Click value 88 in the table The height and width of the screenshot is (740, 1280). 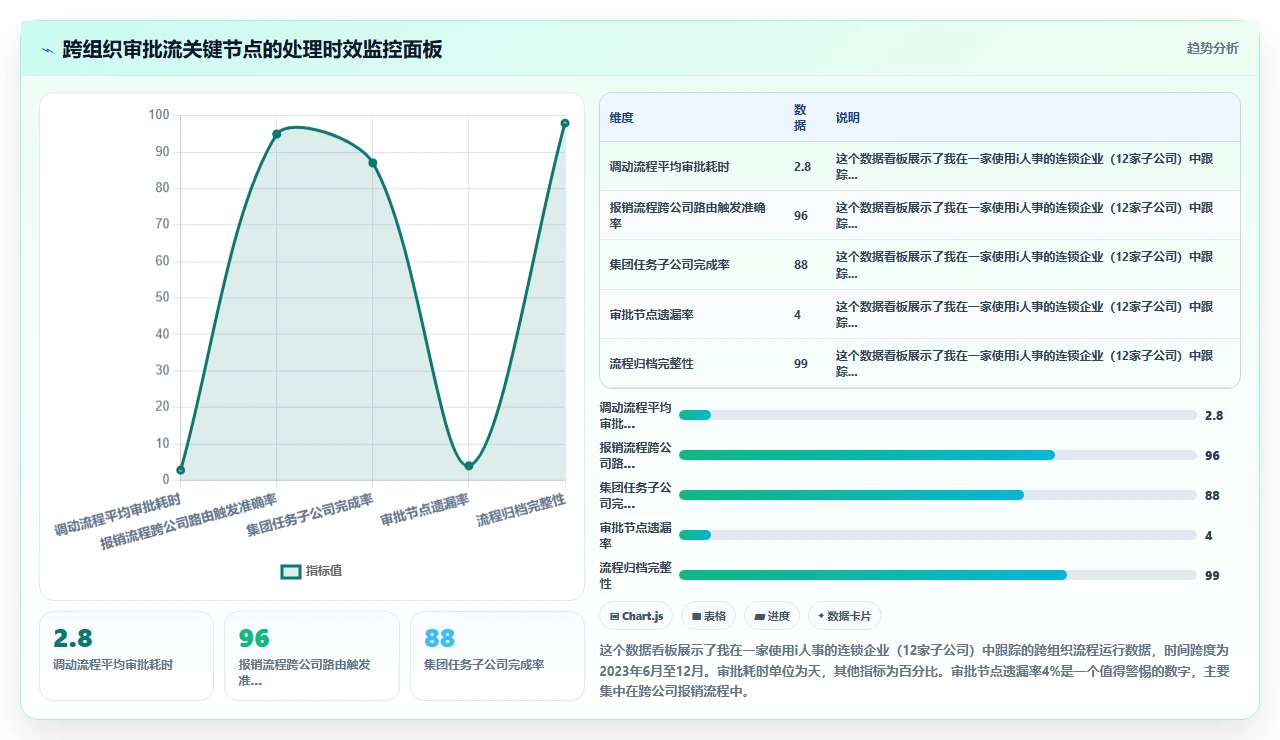pos(801,265)
